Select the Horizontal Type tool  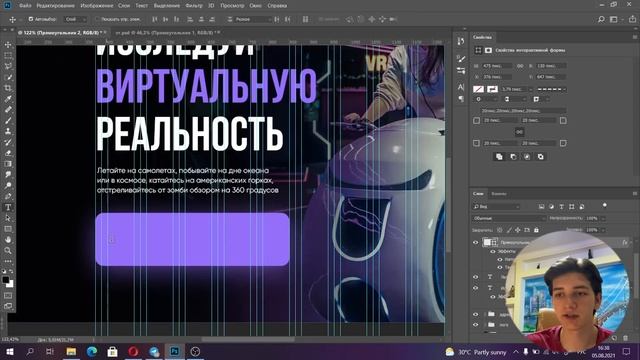(x=8, y=207)
